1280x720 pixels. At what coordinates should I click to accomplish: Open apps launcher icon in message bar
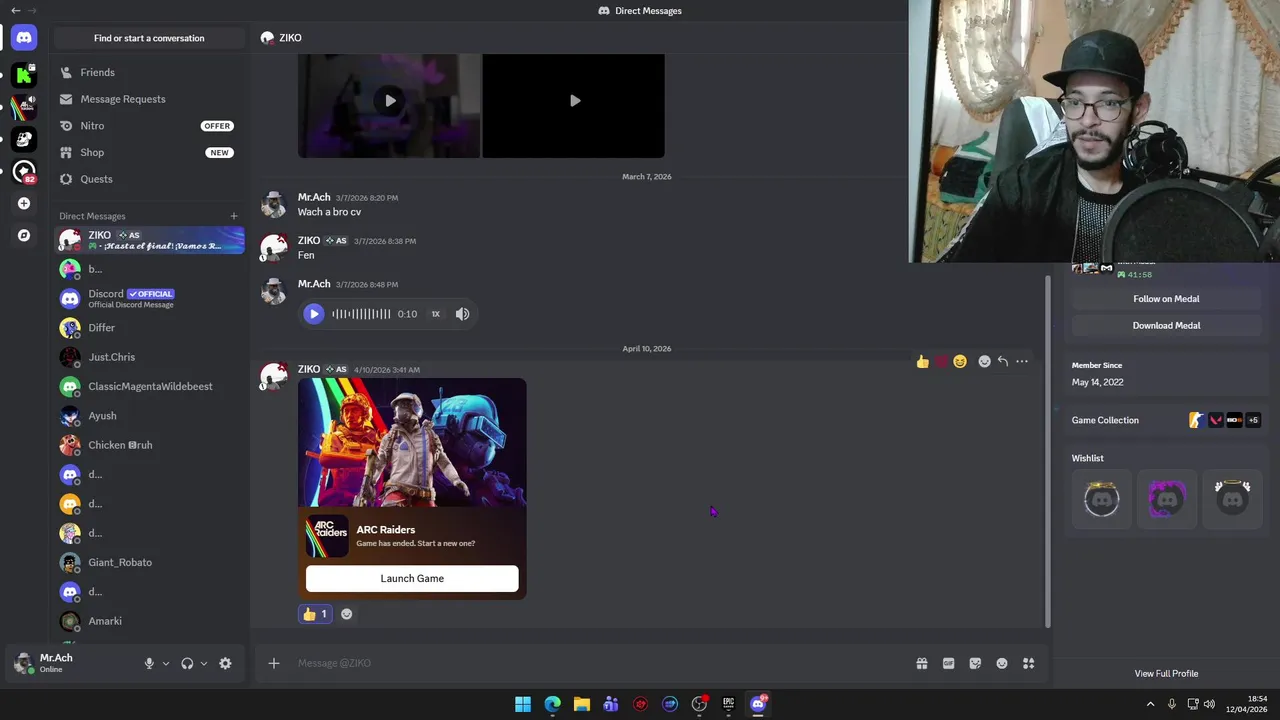(x=1028, y=663)
